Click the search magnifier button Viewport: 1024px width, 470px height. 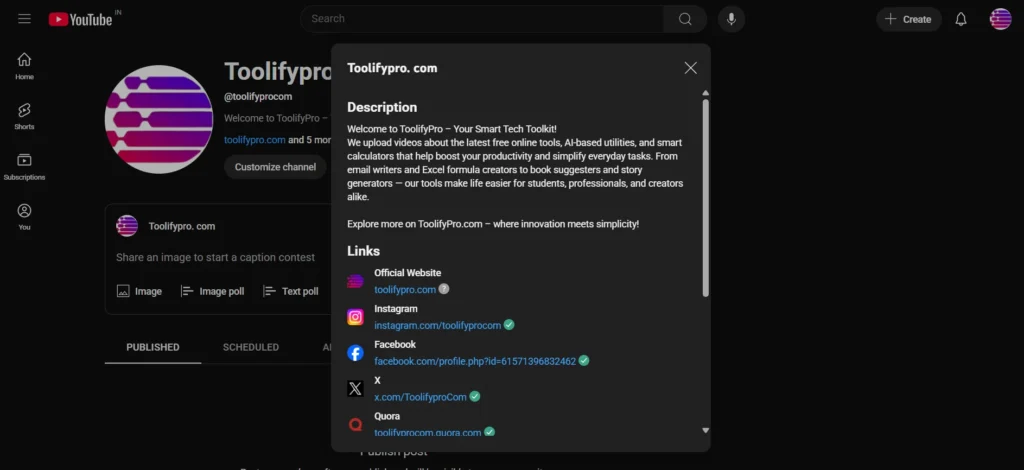[x=685, y=19]
